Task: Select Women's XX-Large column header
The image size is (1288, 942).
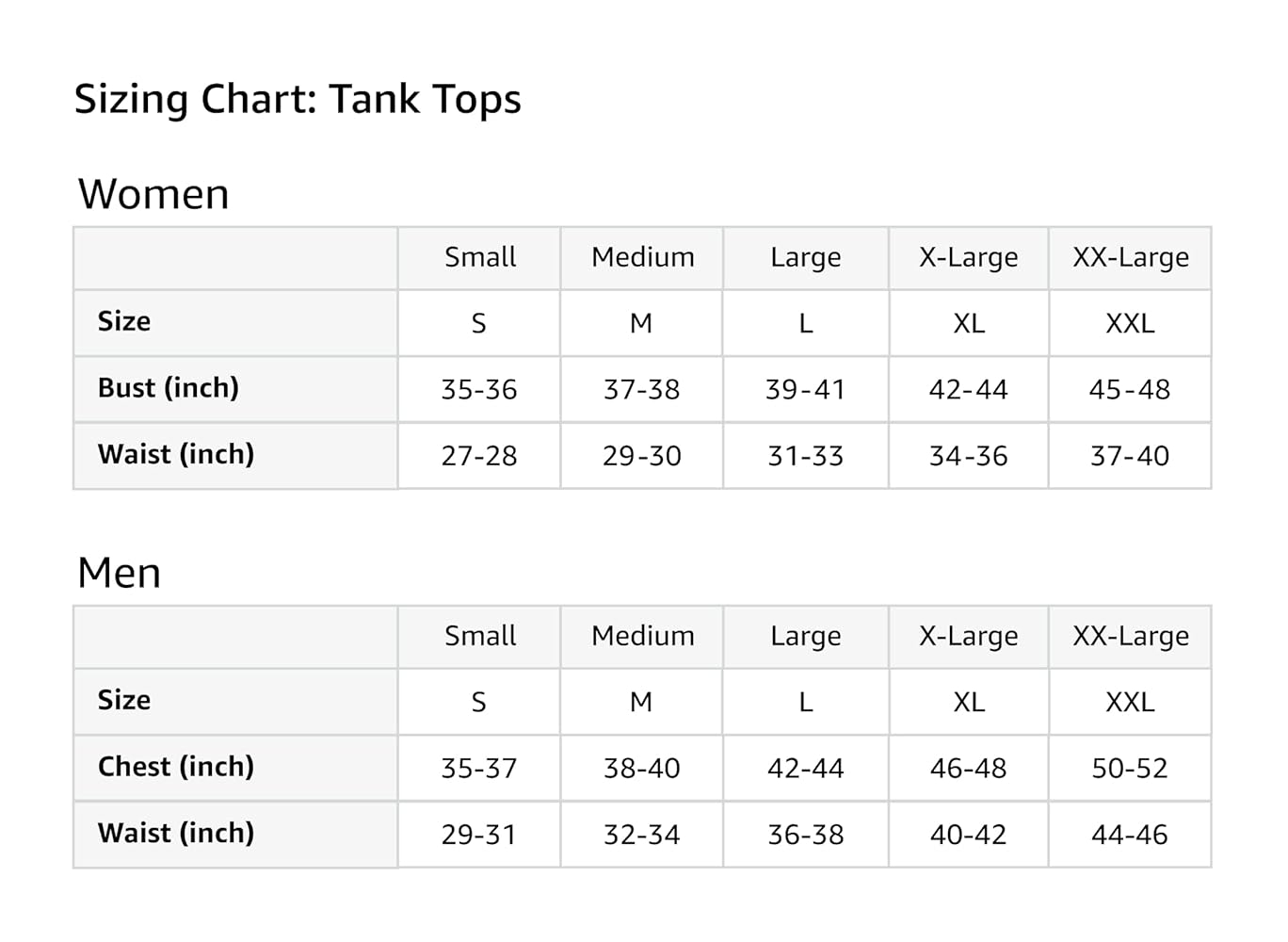Action: pyautogui.click(x=1130, y=257)
